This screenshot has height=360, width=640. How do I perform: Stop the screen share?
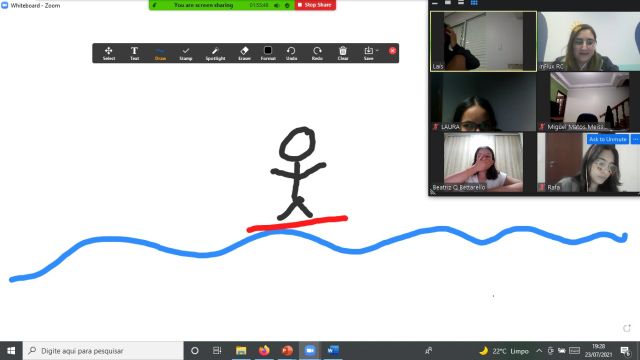[315, 5]
